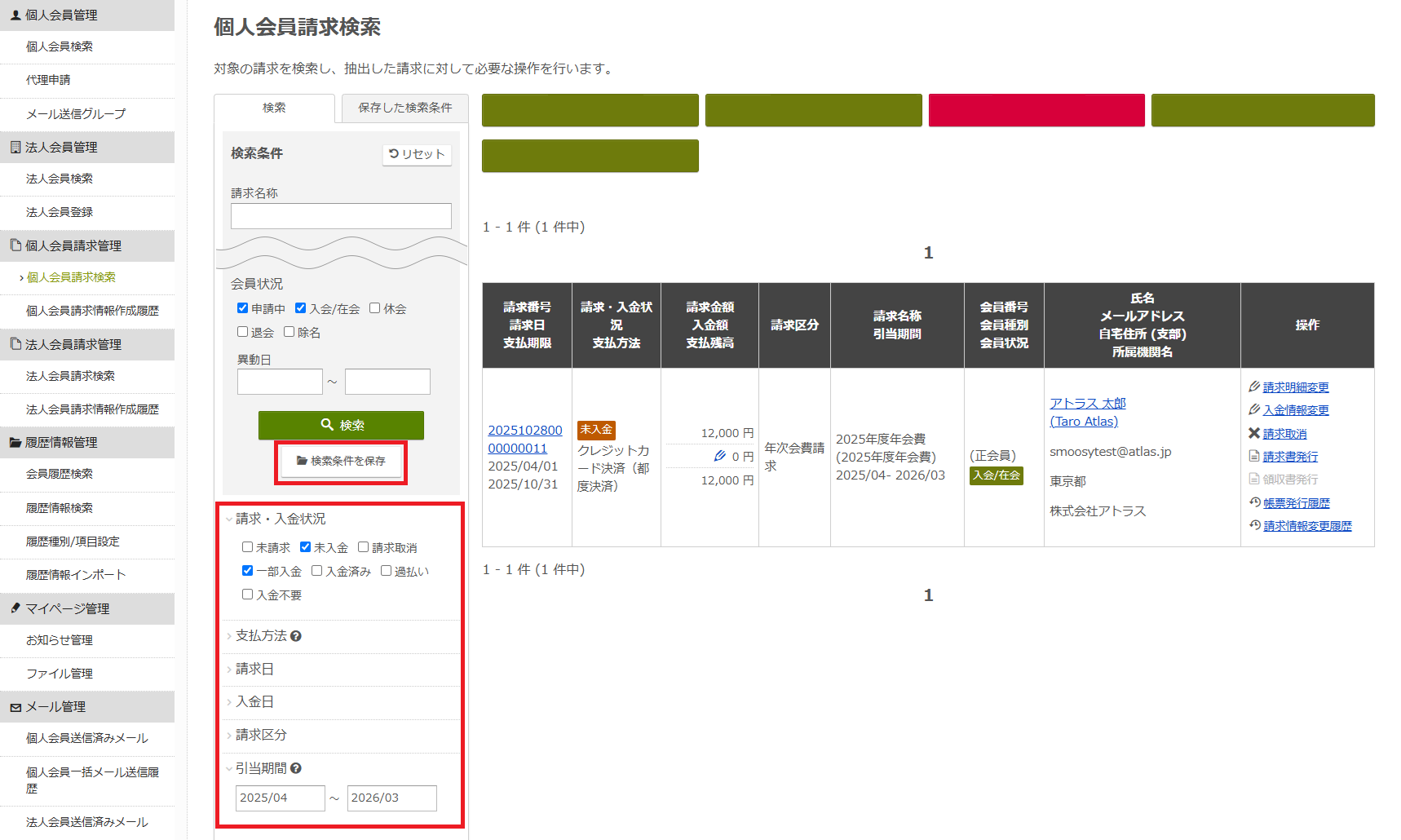The width and height of the screenshot is (1401, 840).
Task: Click the pencil edit icon beside 0 円
Action: pos(718,456)
